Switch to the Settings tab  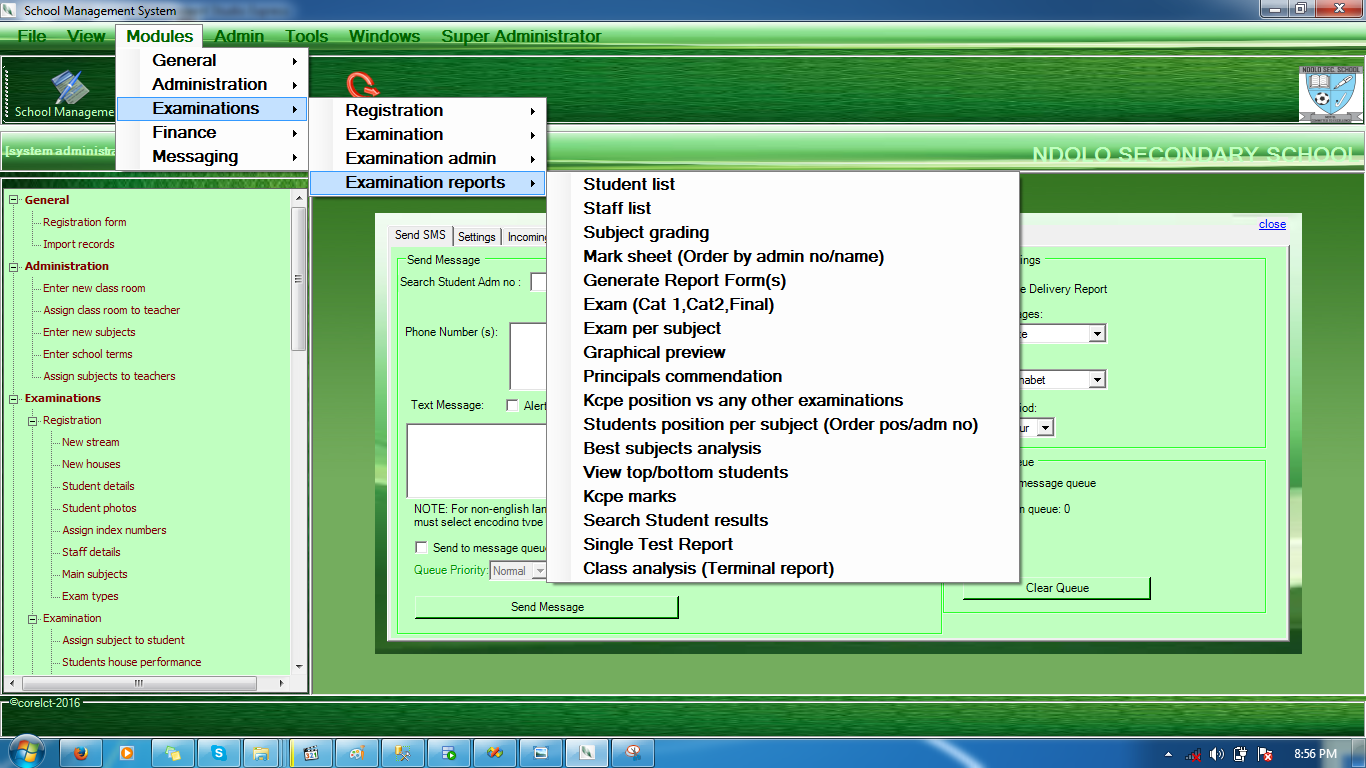[x=477, y=237]
